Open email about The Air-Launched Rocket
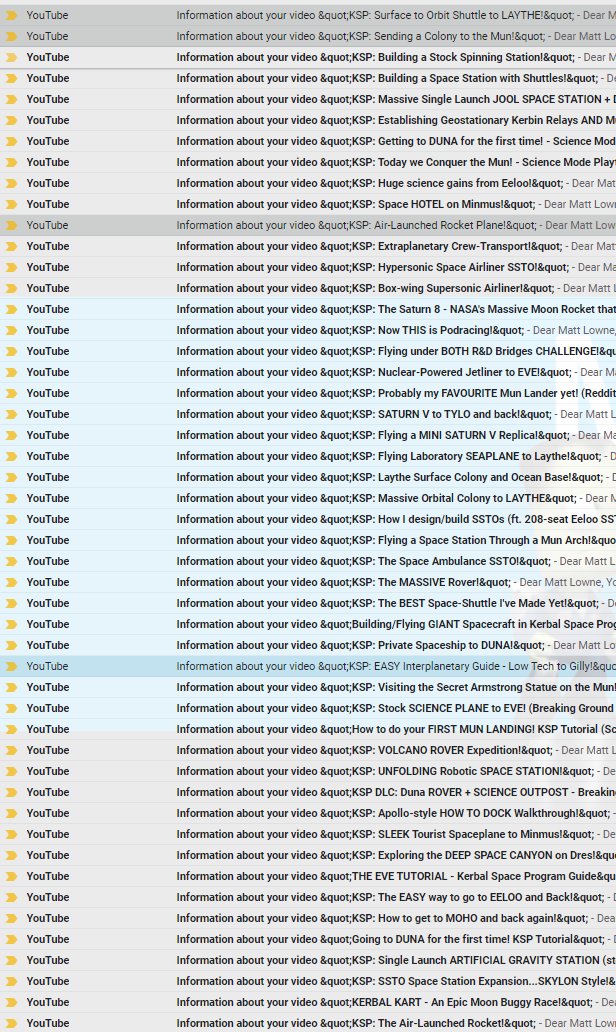This screenshot has height=1032, width=616. point(308,1023)
